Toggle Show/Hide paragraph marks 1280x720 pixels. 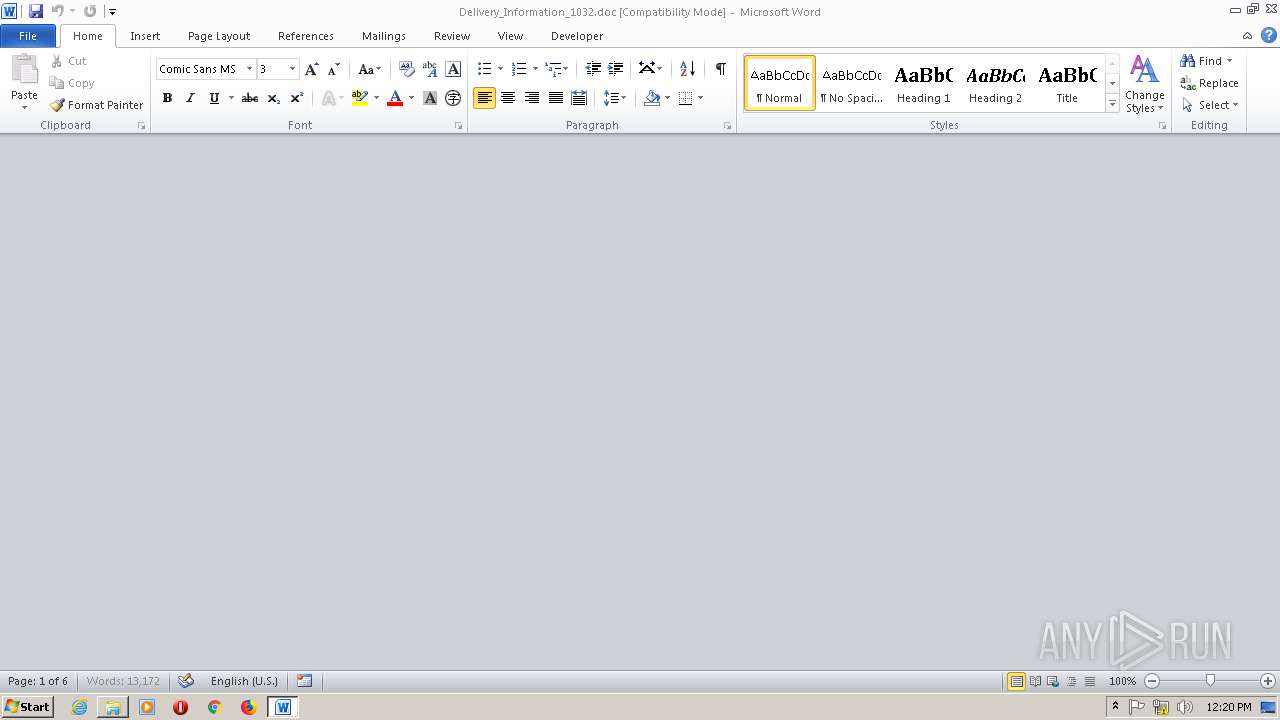point(720,69)
